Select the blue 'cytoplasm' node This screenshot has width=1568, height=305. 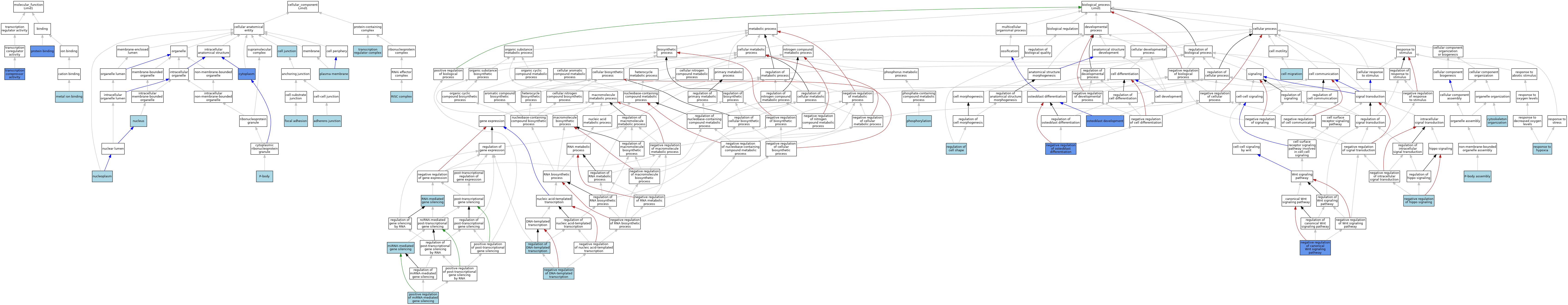point(247,74)
